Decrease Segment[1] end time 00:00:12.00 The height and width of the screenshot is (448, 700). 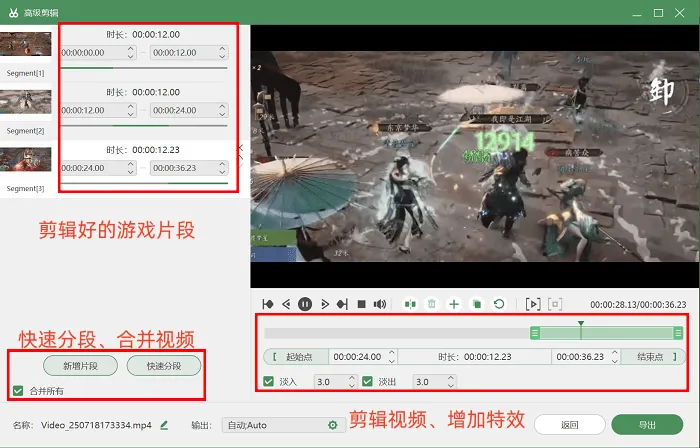pyautogui.click(x=222, y=56)
